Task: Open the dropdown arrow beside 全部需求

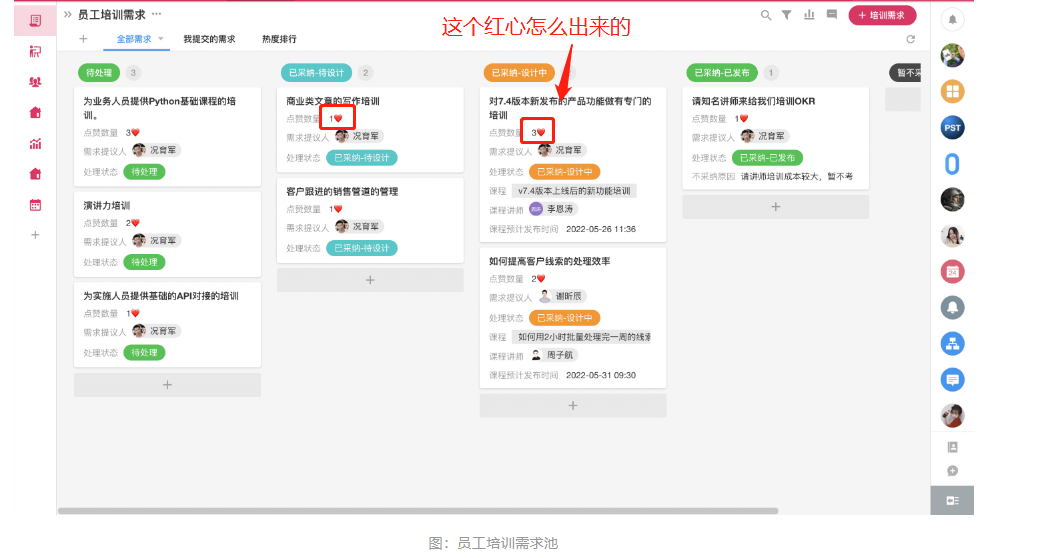Action: click(x=161, y=39)
